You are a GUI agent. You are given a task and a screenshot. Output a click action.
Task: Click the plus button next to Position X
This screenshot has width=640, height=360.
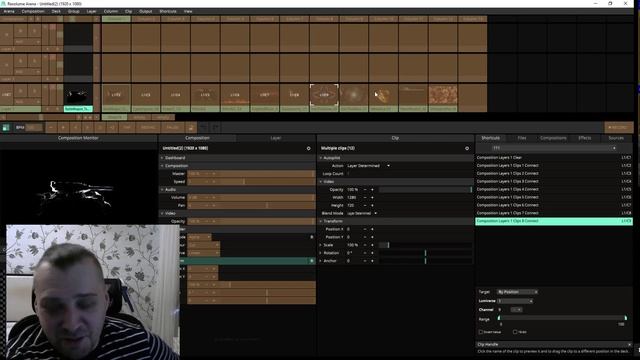click(372, 229)
